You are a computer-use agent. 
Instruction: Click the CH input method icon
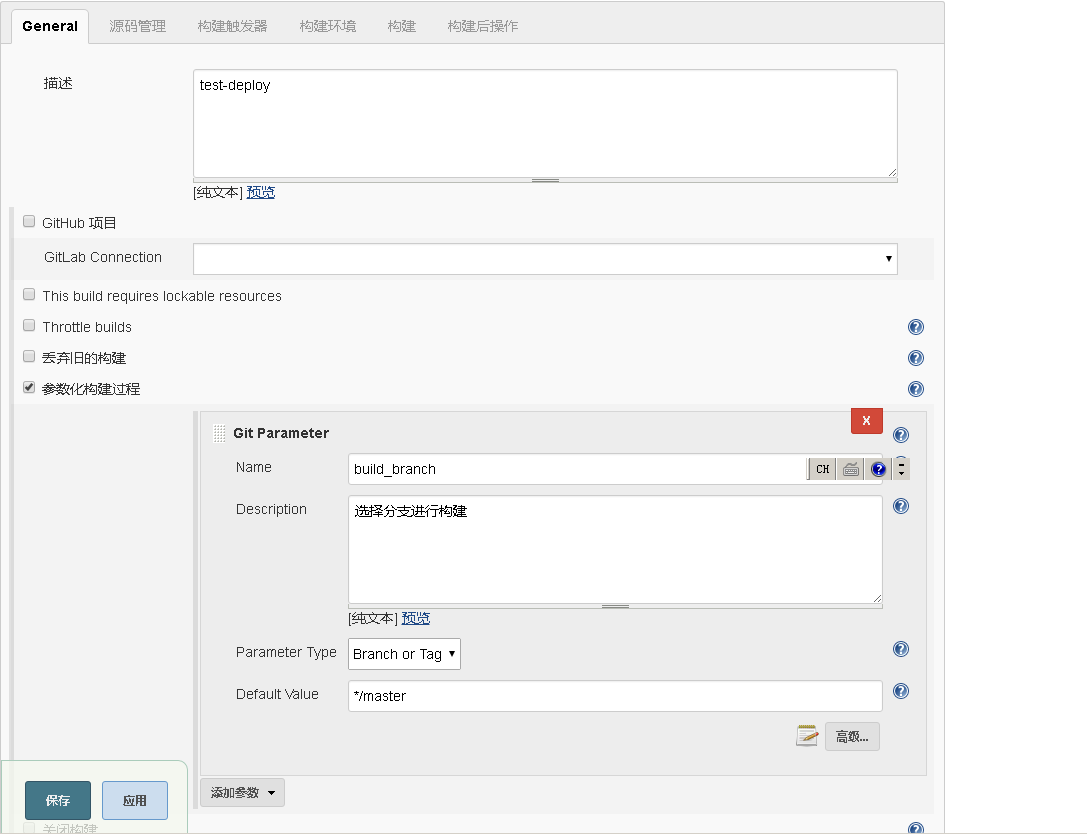822,470
